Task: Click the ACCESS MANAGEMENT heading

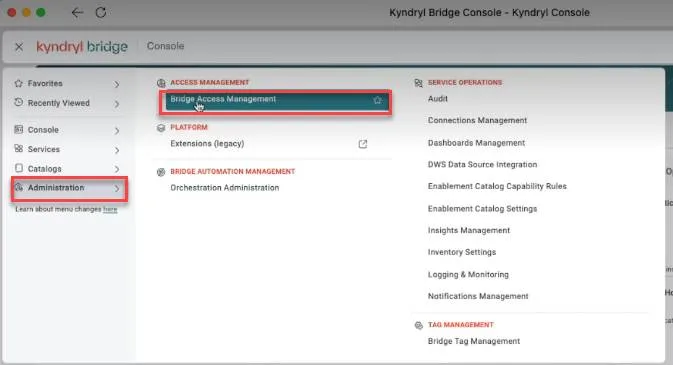Action: [209, 82]
